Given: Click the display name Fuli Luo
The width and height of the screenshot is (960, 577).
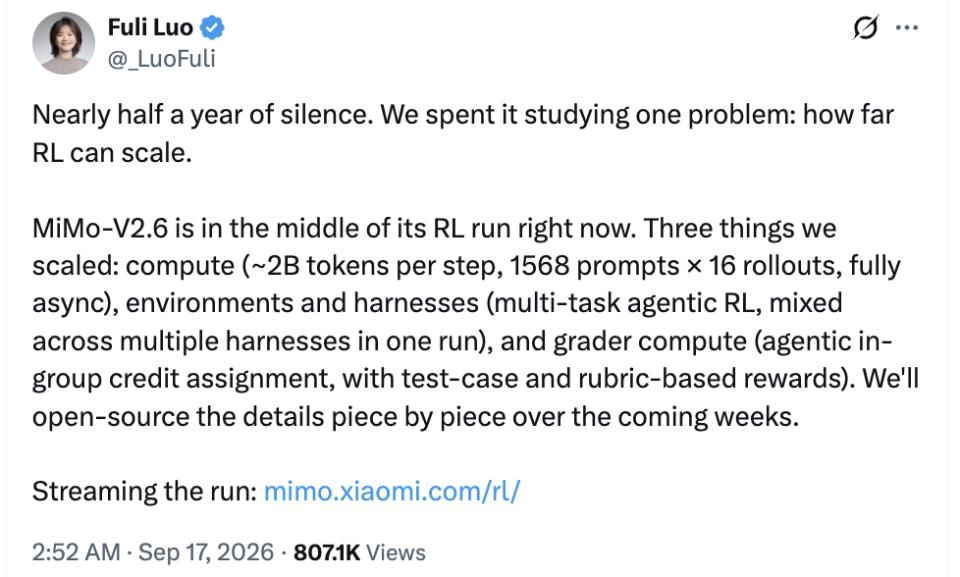Looking at the screenshot, I should pyautogui.click(x=150, y=28).
